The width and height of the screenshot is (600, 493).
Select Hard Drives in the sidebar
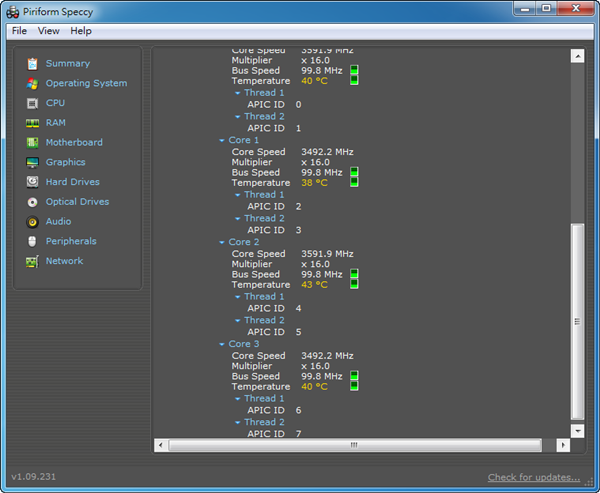click(73, 182)
